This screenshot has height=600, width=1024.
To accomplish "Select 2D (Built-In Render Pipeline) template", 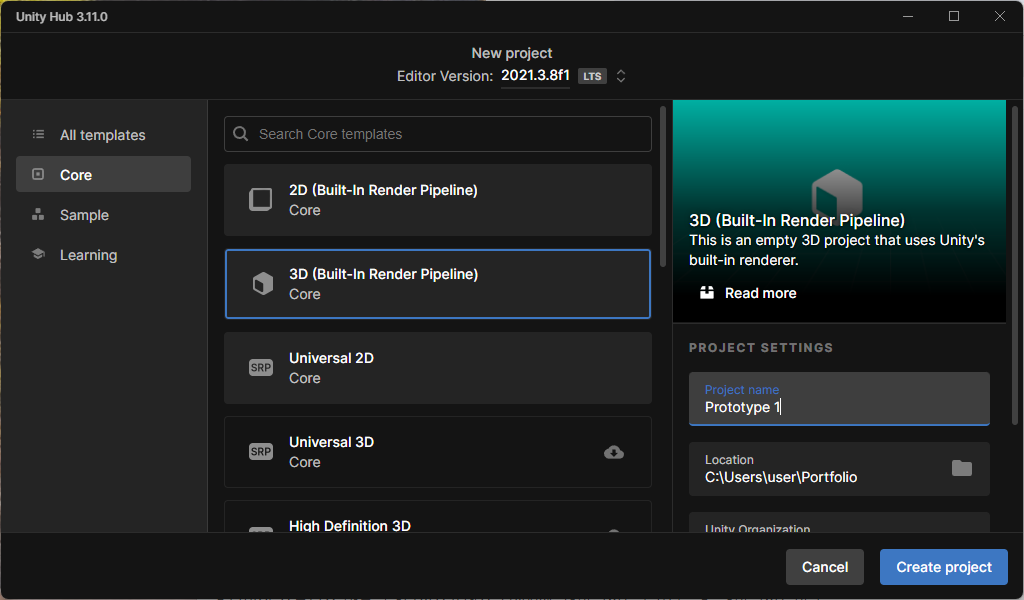I will [438, 200].
